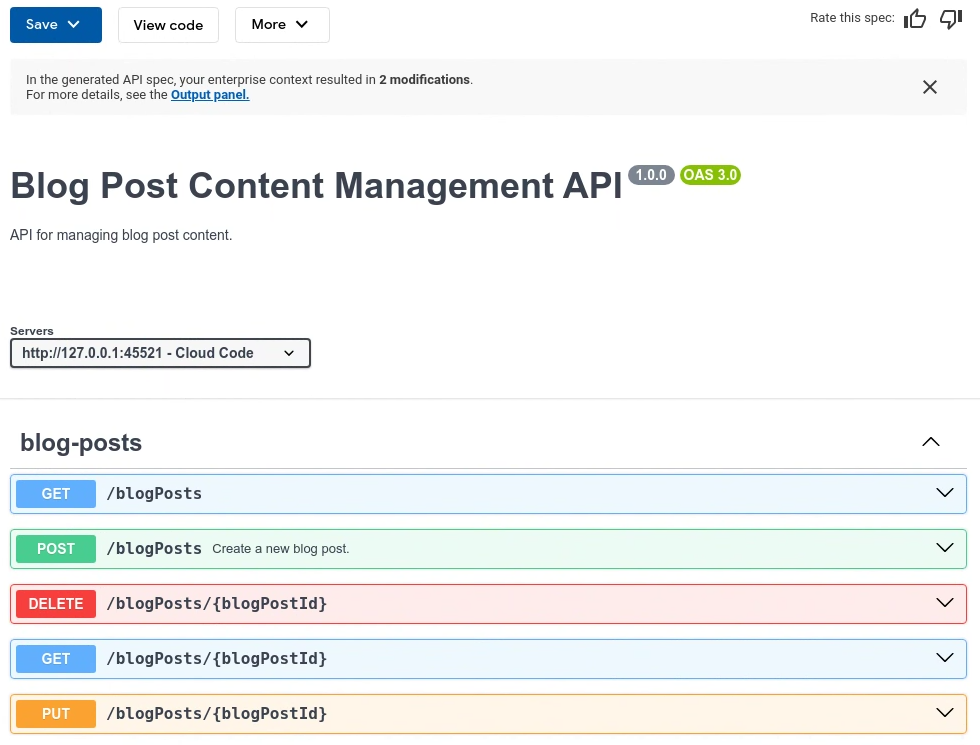Click the View code button
Screen dimensions: 980x745
(168, 25)
